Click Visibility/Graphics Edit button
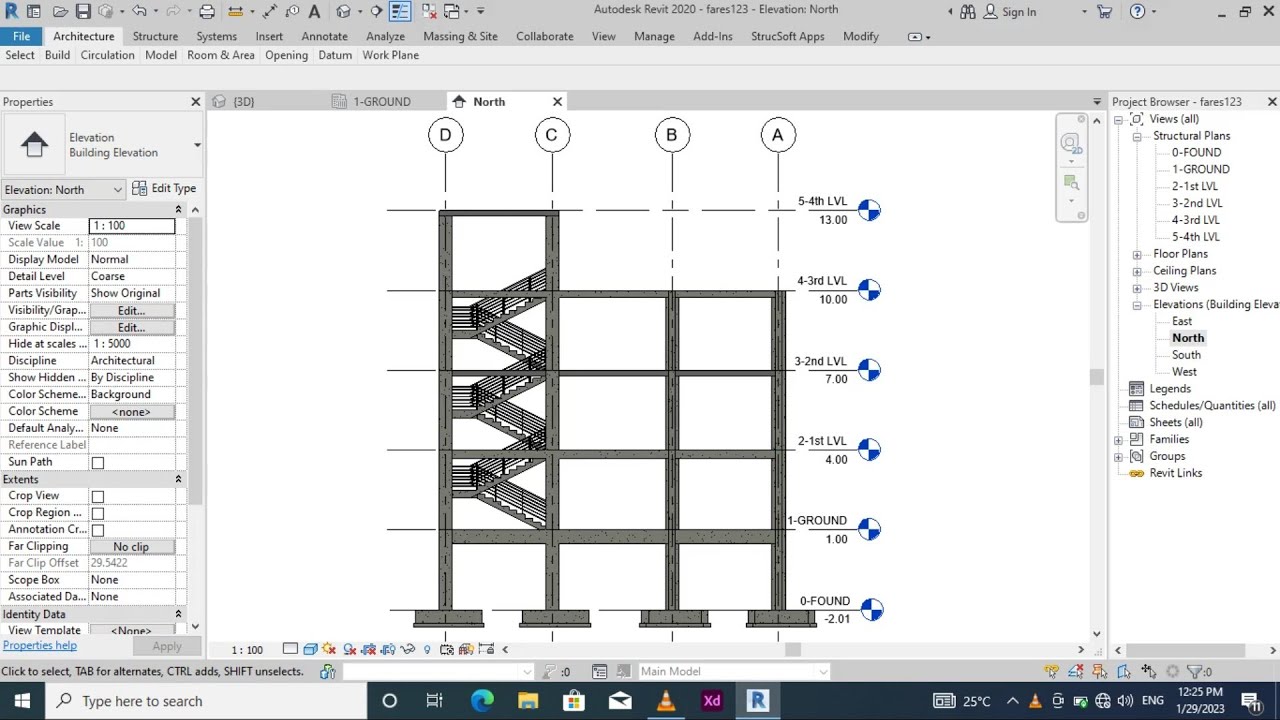The image size is (1280, 720). pyautogui.click(x=131, y=310)
